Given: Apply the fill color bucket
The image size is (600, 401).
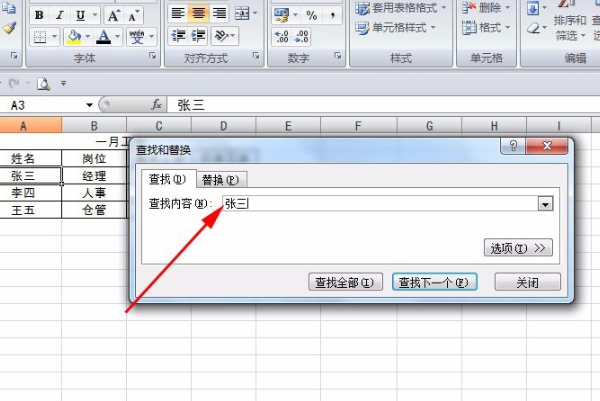Looking at the screenshot, I should coord(73,37).
